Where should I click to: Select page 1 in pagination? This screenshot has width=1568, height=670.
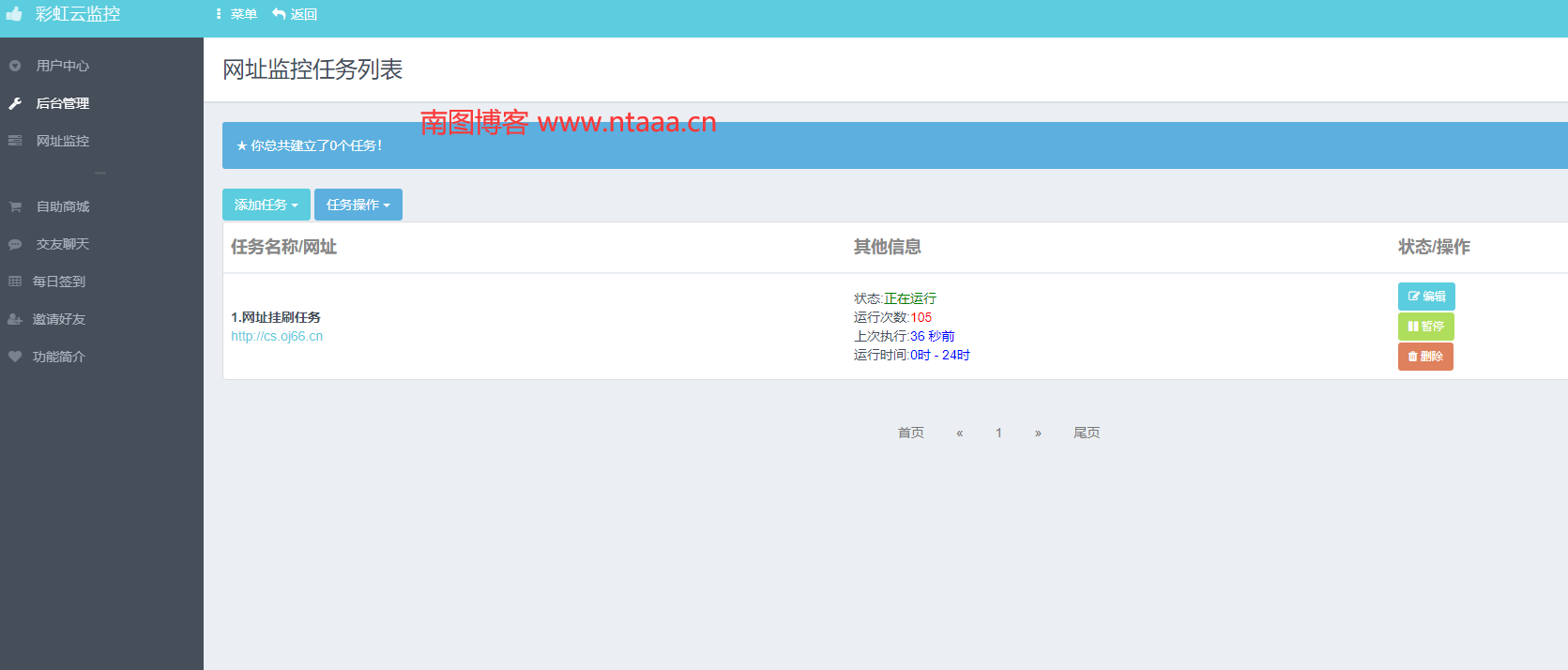pos(998,433)
